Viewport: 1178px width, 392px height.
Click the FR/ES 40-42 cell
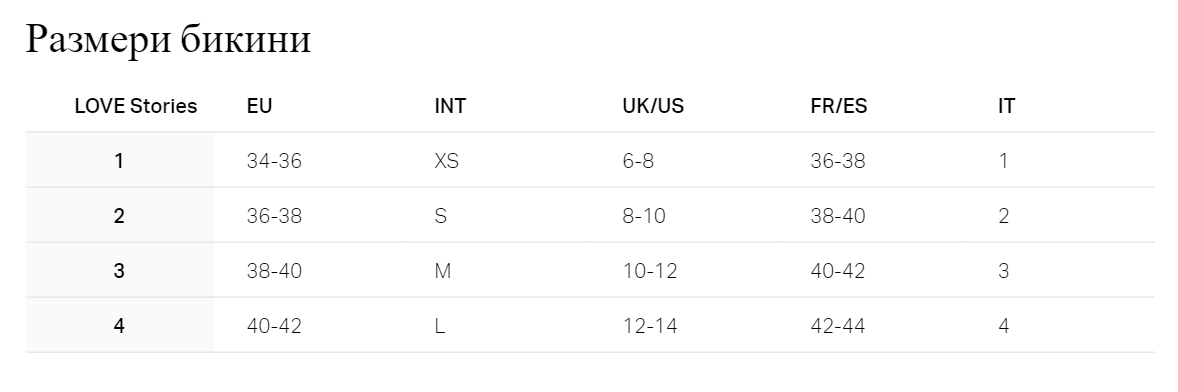pos(838,270)
